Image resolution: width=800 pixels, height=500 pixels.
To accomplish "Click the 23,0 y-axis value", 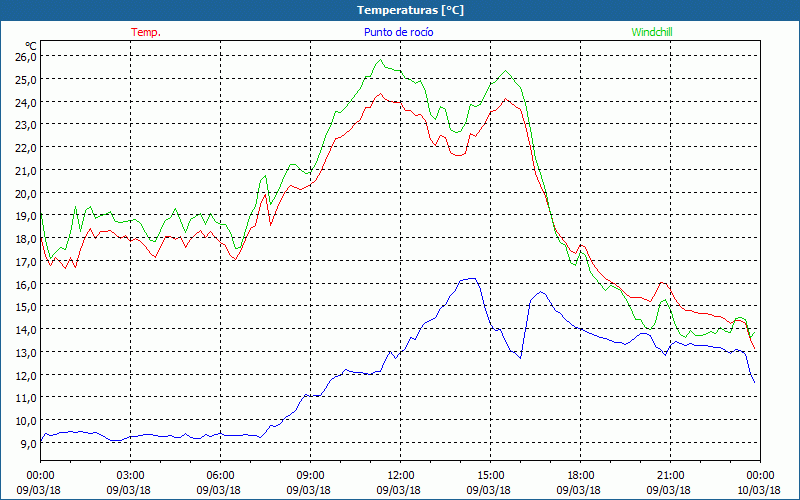I will (26, 124).
